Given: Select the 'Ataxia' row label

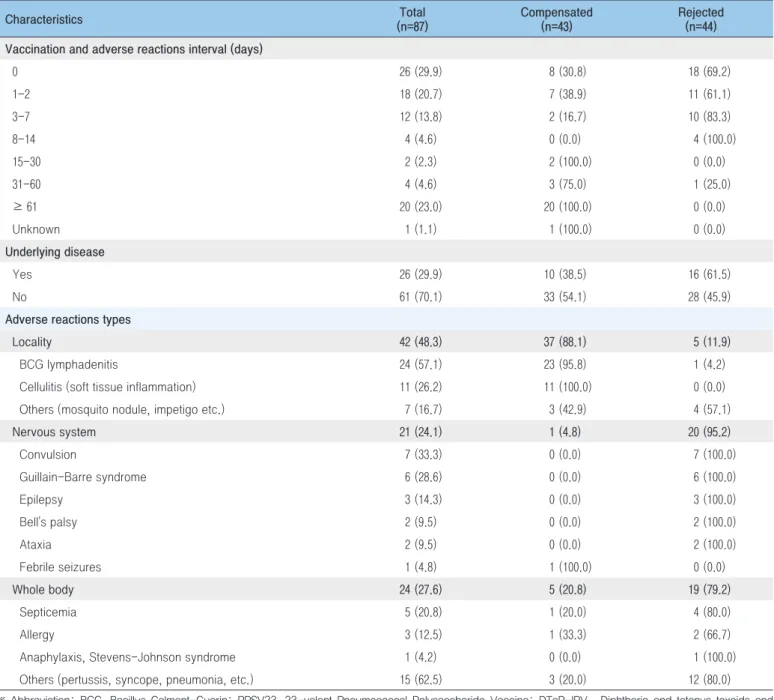Looking at the screenshot, I should [x=36, y=545].
